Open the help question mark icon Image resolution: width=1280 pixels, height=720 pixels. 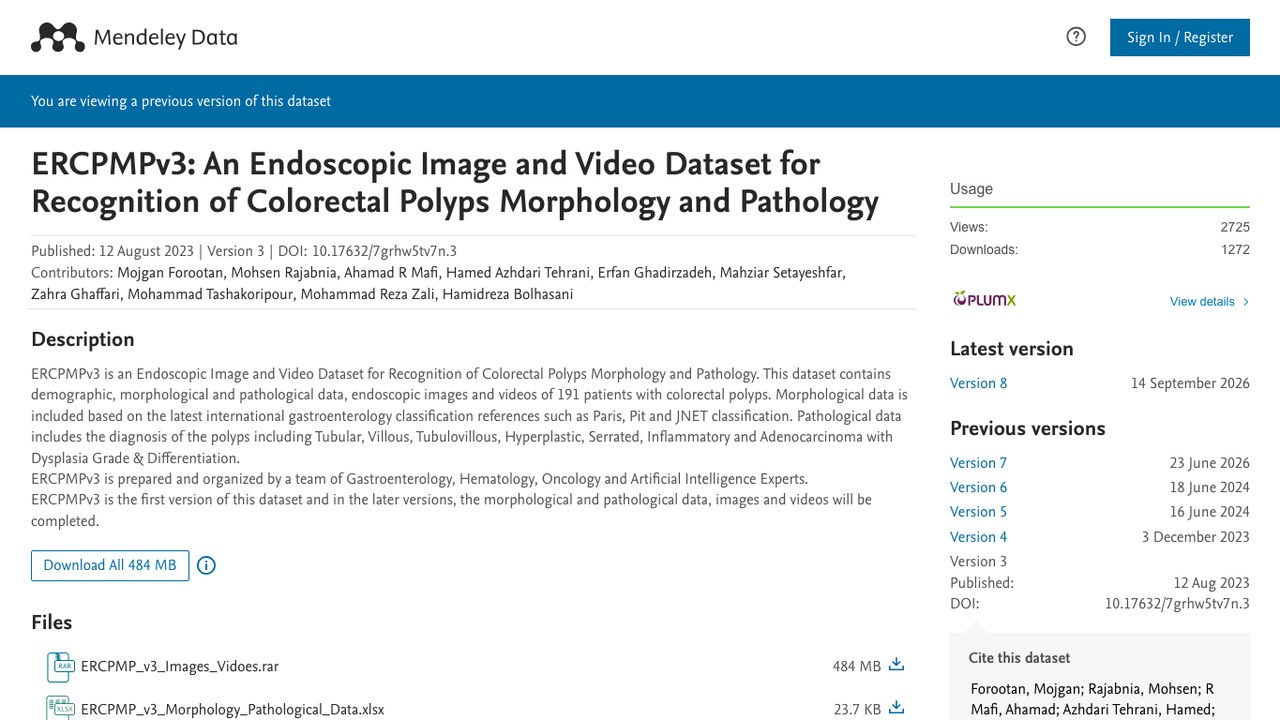pos(1076,37)
